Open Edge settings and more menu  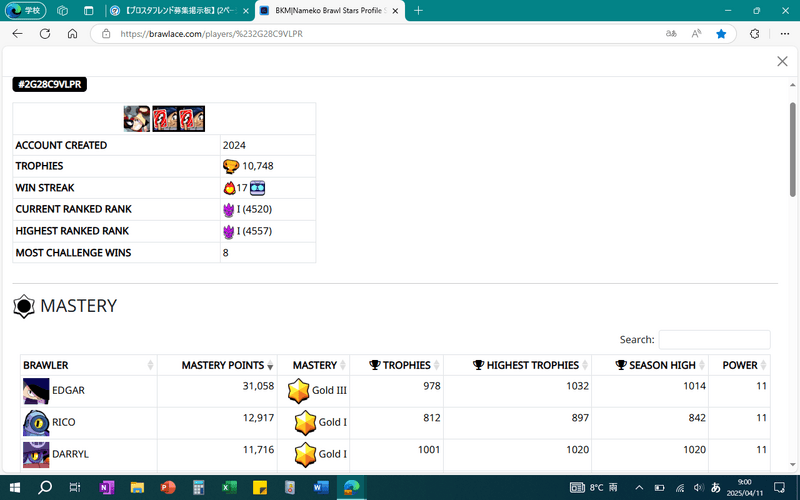tap(785, 34)
